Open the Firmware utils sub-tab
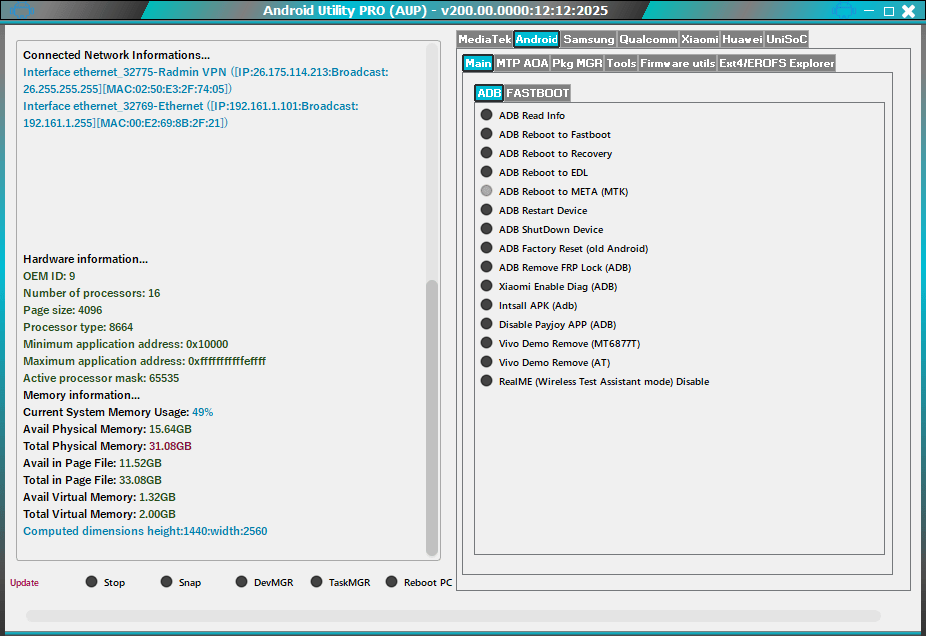The image size is (926, 636). tap(677, 63)
